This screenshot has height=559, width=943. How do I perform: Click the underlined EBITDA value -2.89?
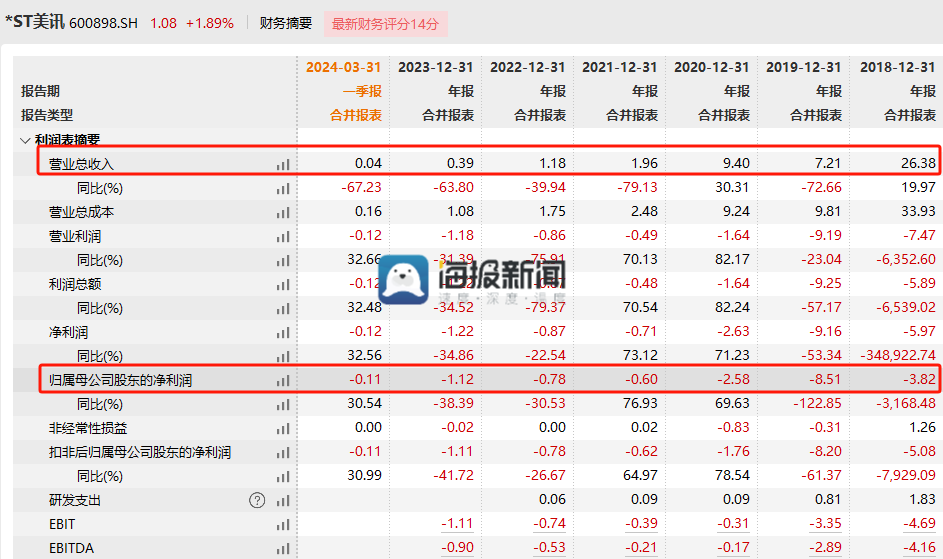pyautogui.click(x=825, y=548)
